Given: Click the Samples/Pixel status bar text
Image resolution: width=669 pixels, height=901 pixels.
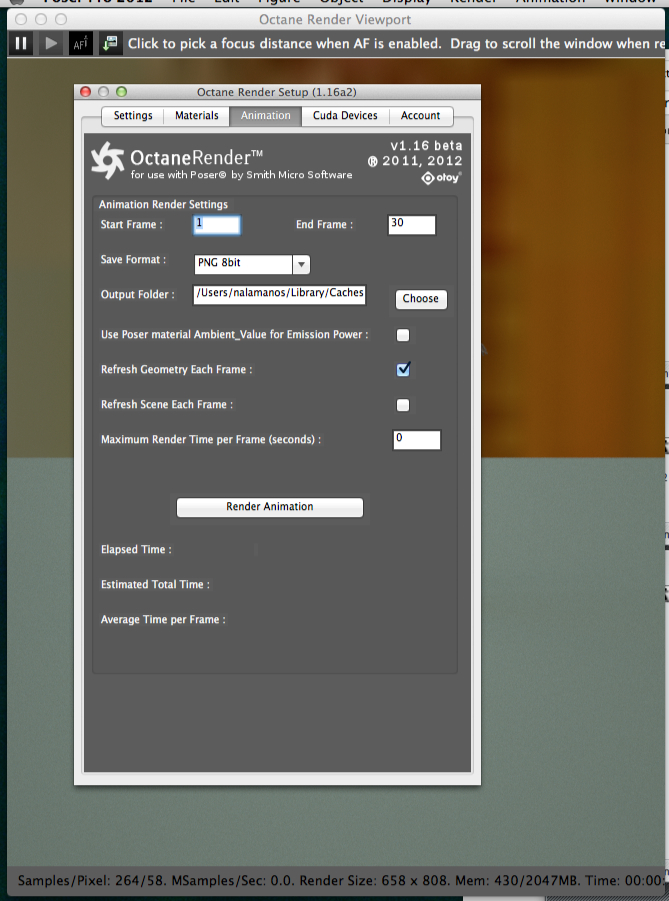Looking at the screenshot, I should (x=90, y=881).
